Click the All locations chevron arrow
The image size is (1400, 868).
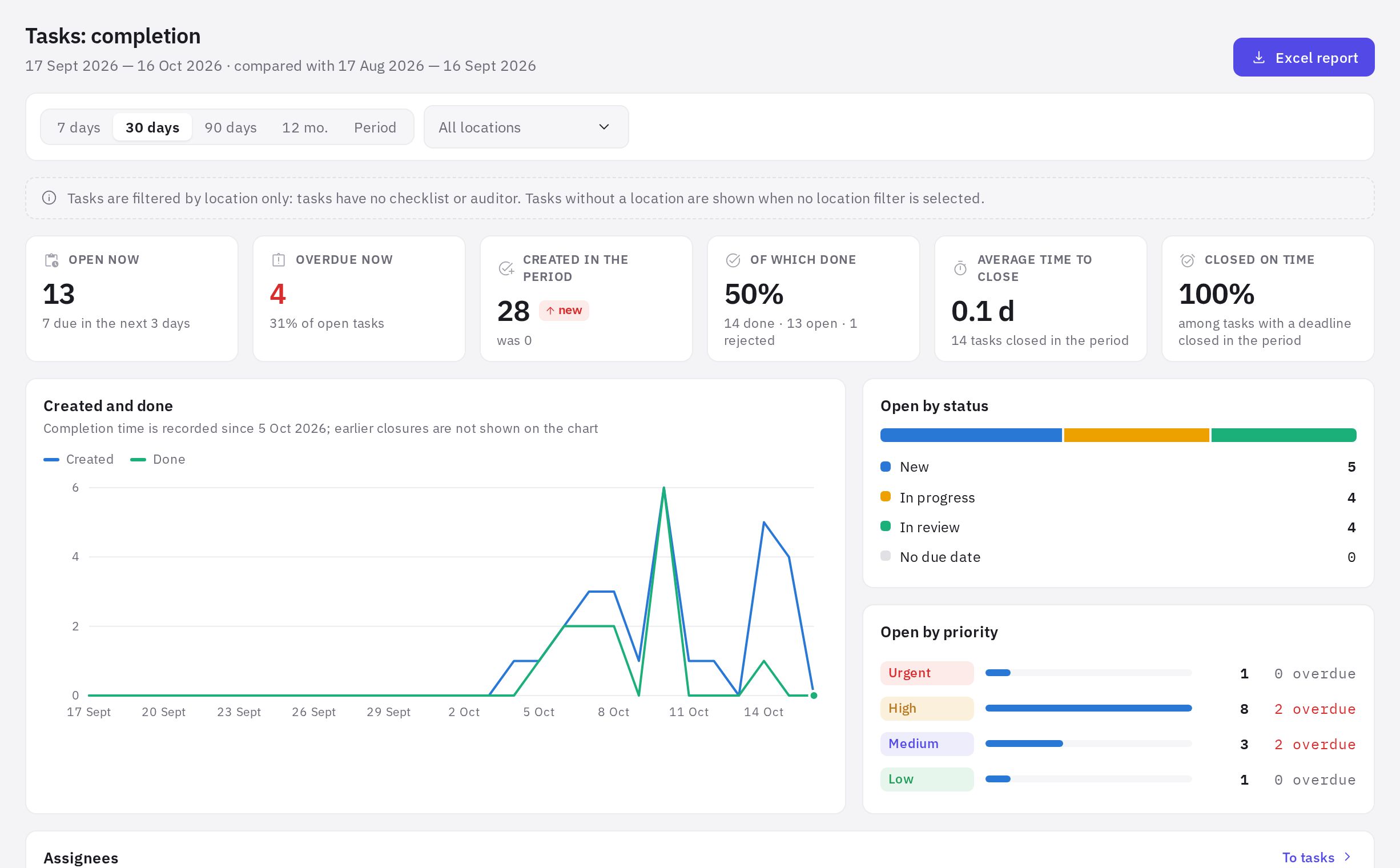click(604, 127)
